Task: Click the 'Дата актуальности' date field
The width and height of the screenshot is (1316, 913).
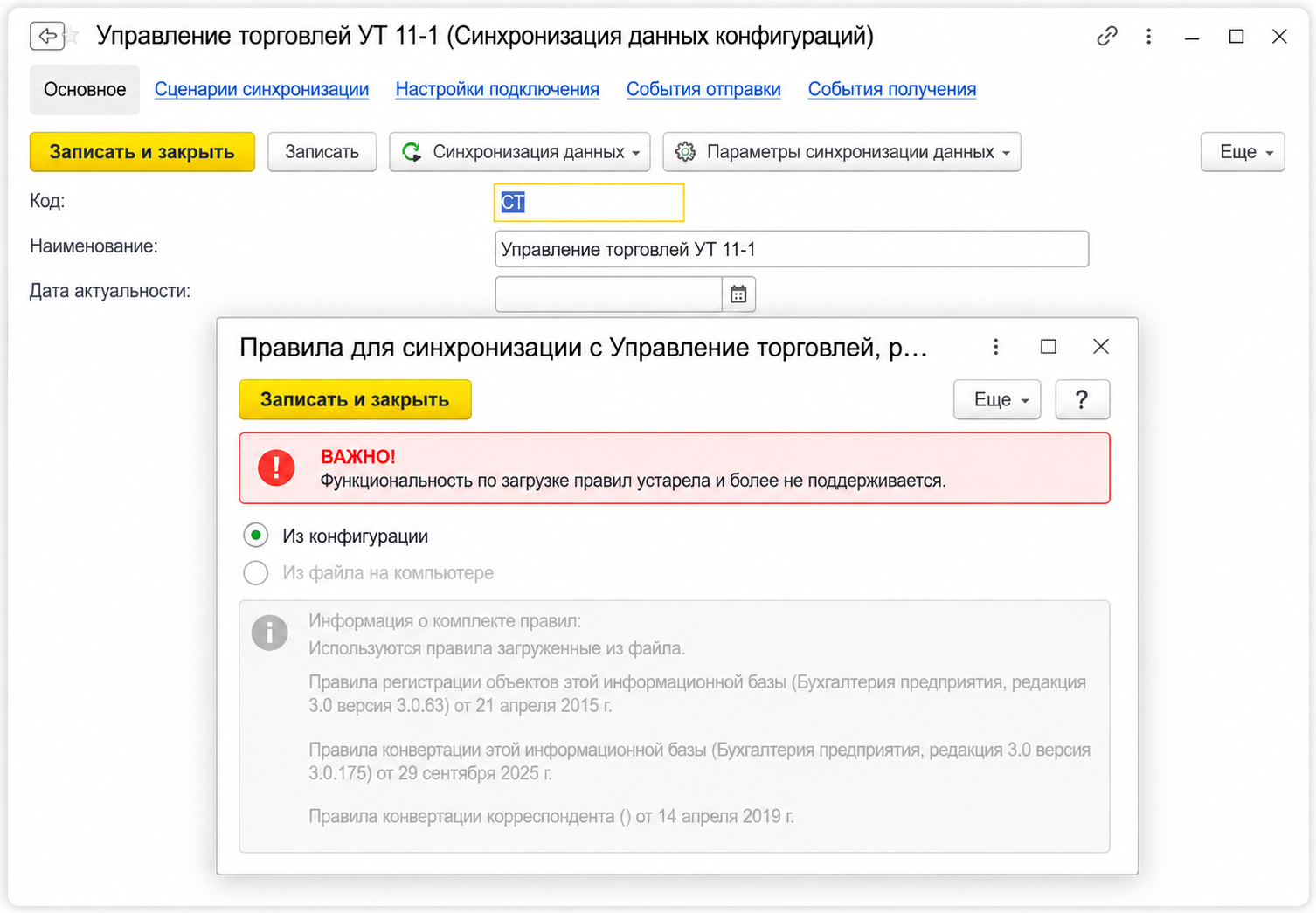Action: click(x=609, y=294)
